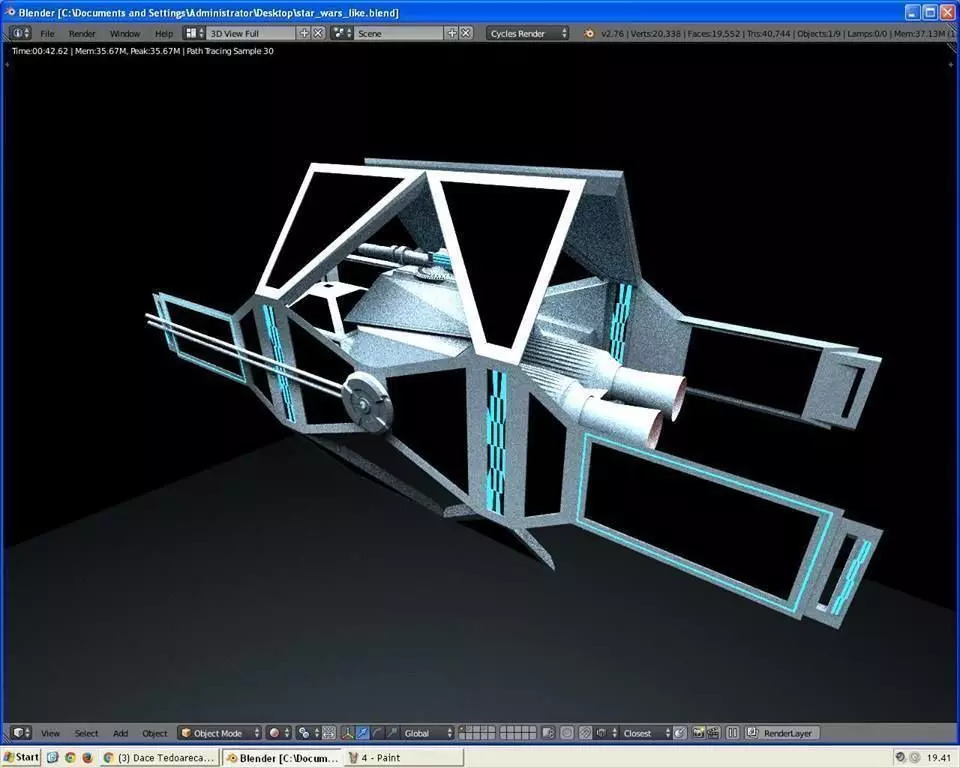This screenshot has height=768, width=960.
Task: Toggle proportional editing mode button
Action: coord(567,732)
